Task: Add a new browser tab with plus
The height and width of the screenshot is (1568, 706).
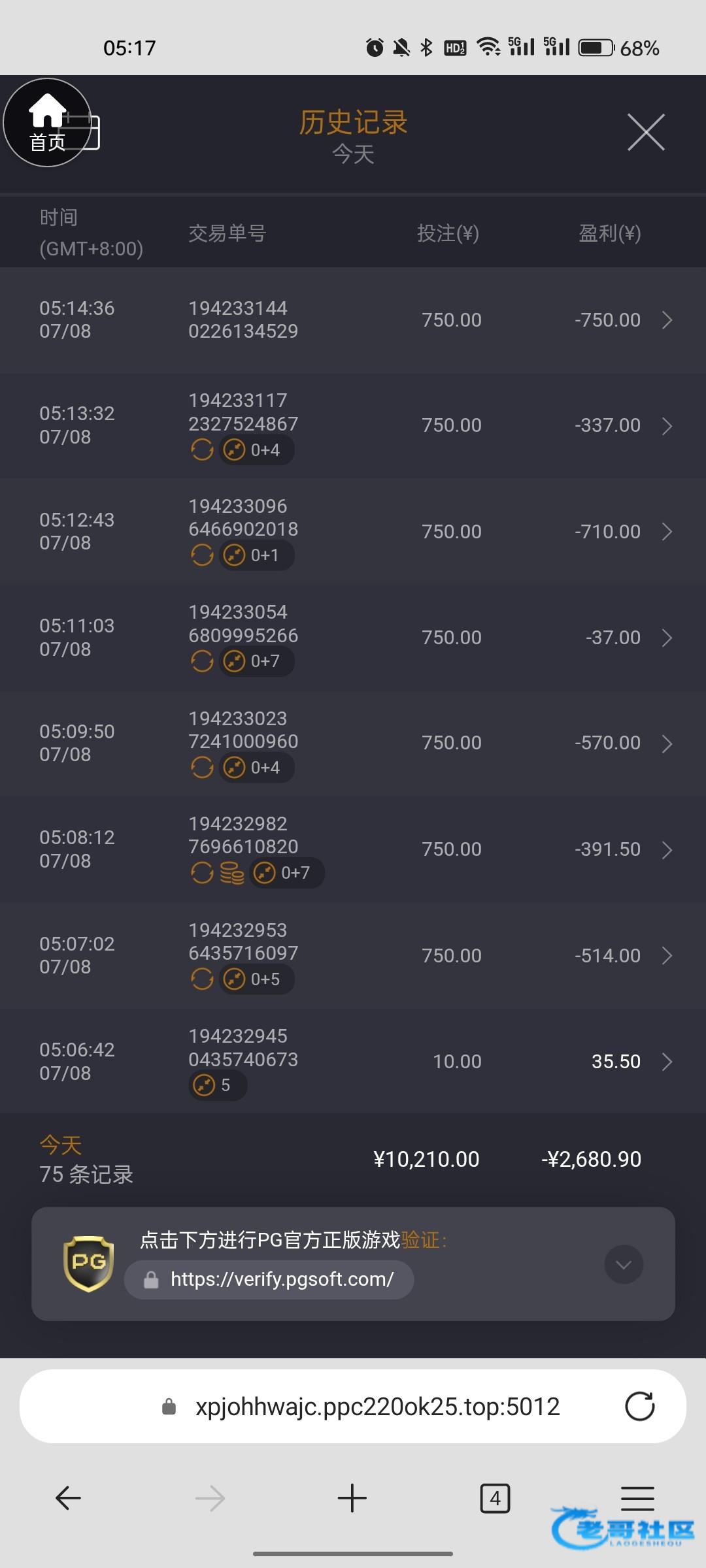Action: point(352,1498)
